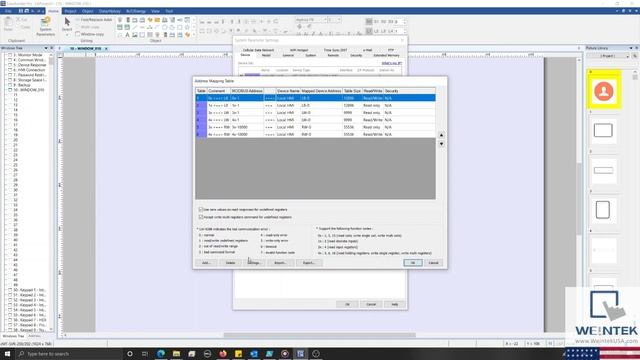The image size is (640, 360).
Task: Open the font size dropdown in ribbon
Action: tap(339, 20)
